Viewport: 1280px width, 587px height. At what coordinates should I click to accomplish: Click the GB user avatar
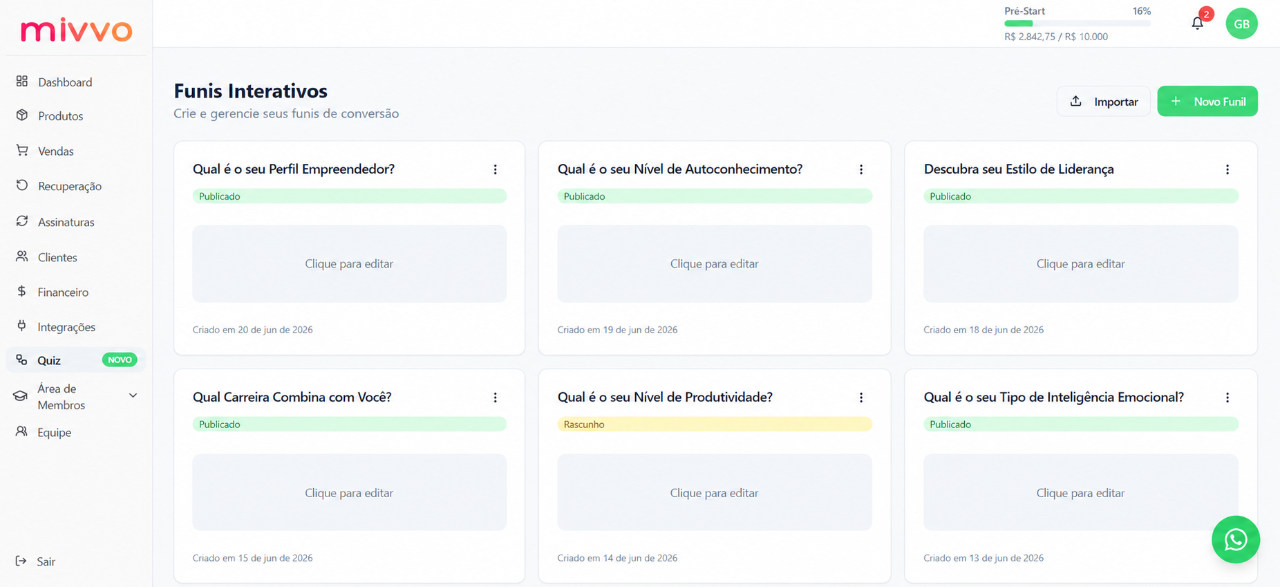click(x=1241, y=23)
